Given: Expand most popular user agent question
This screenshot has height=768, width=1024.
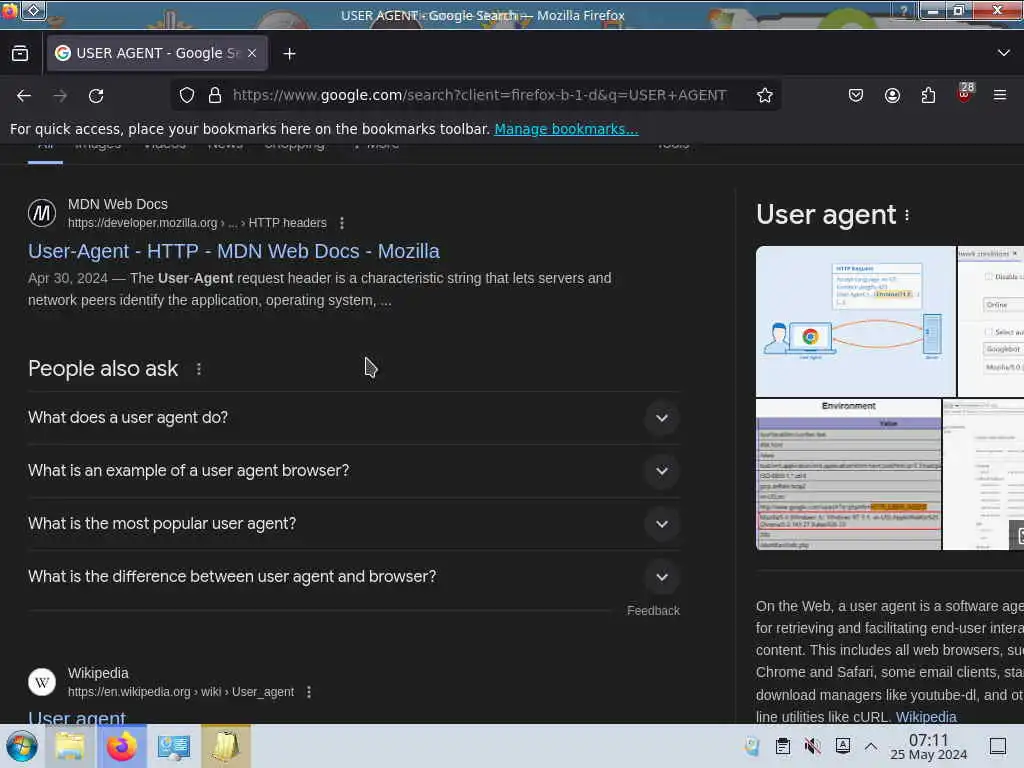Looking at the screenshot, I should click(353, 524).
